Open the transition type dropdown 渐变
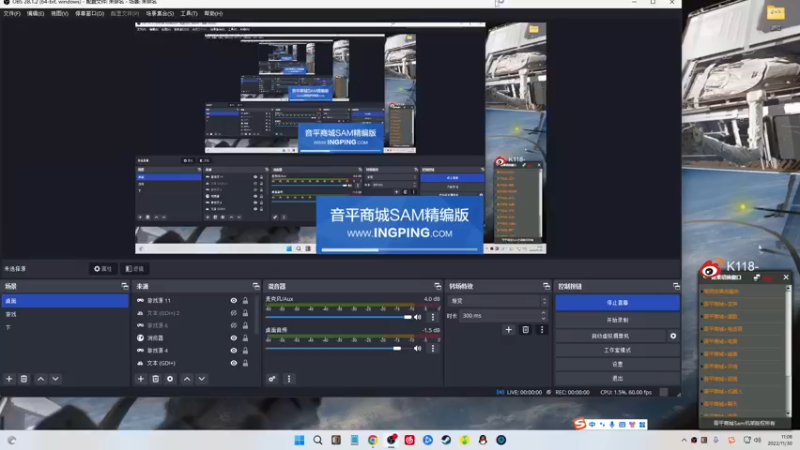The image size is (800, 450). click(x=498, y=301)
